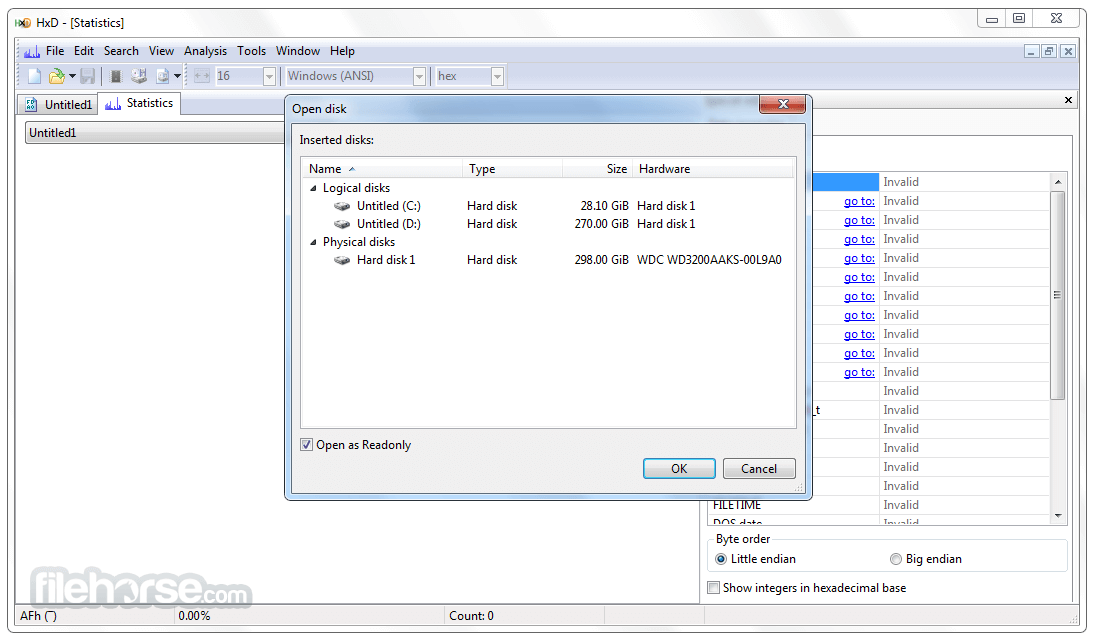Select the Hard disk 1 drive icon
Image resolution: width=1093 pixels, height=639 pixels.
coord(341,259)
